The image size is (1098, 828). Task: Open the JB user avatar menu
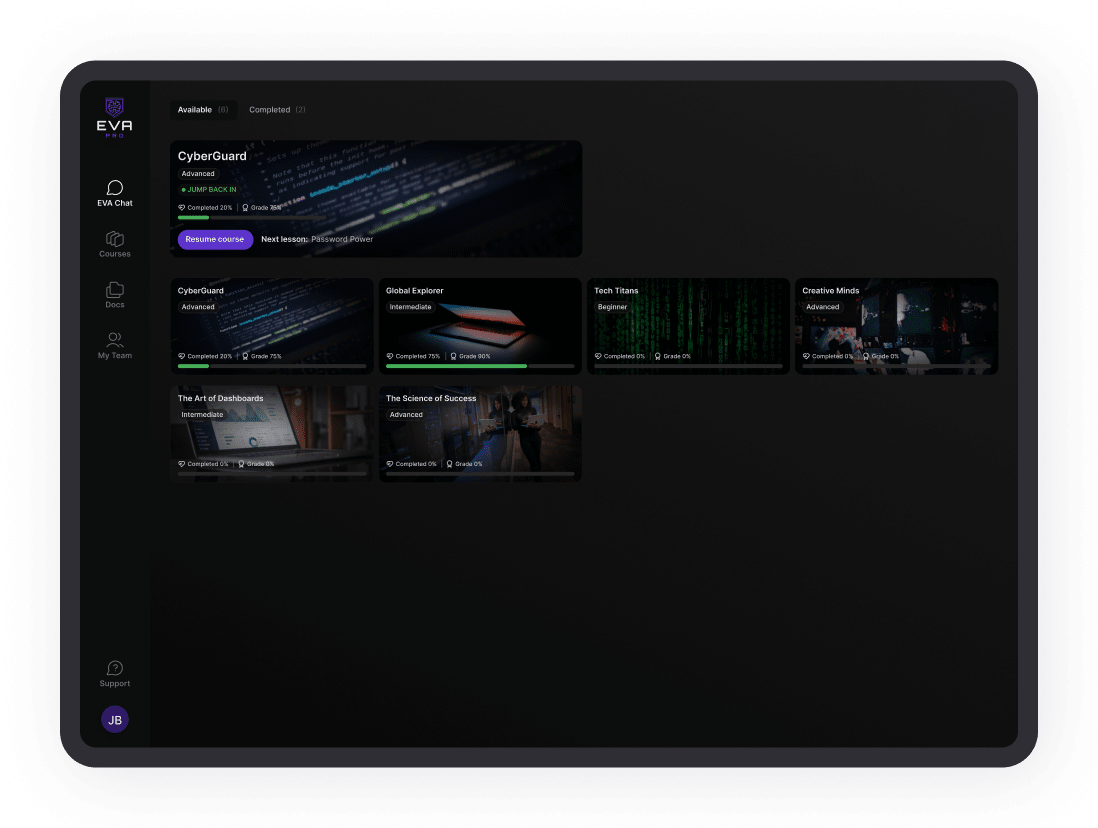pos(115,719)
